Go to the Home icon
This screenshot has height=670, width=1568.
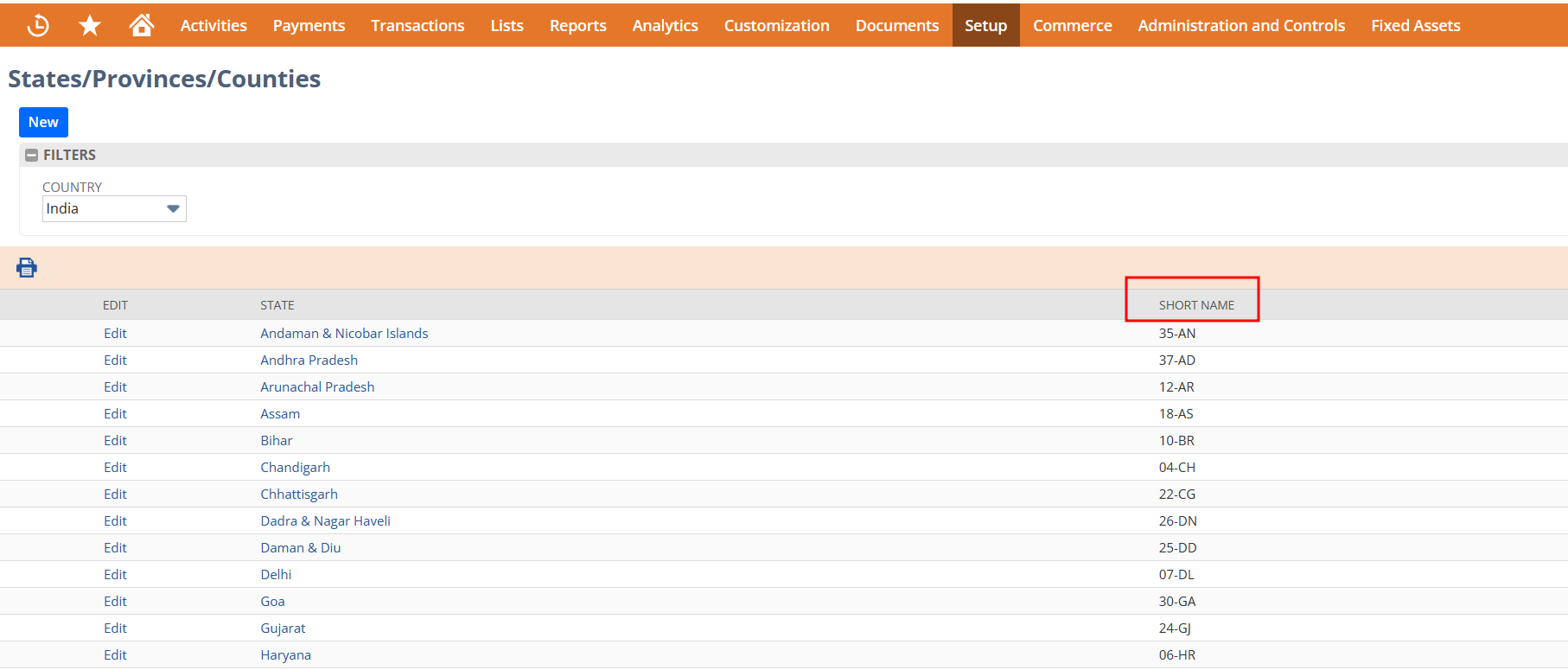(x=141, y=26)
